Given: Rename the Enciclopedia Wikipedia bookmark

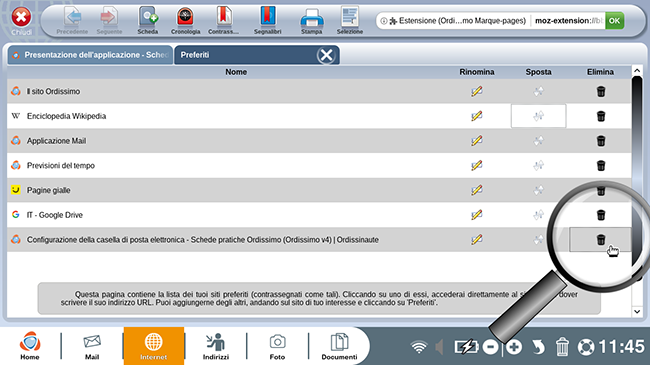Looking at the screenshot, I should coord(477,116).
